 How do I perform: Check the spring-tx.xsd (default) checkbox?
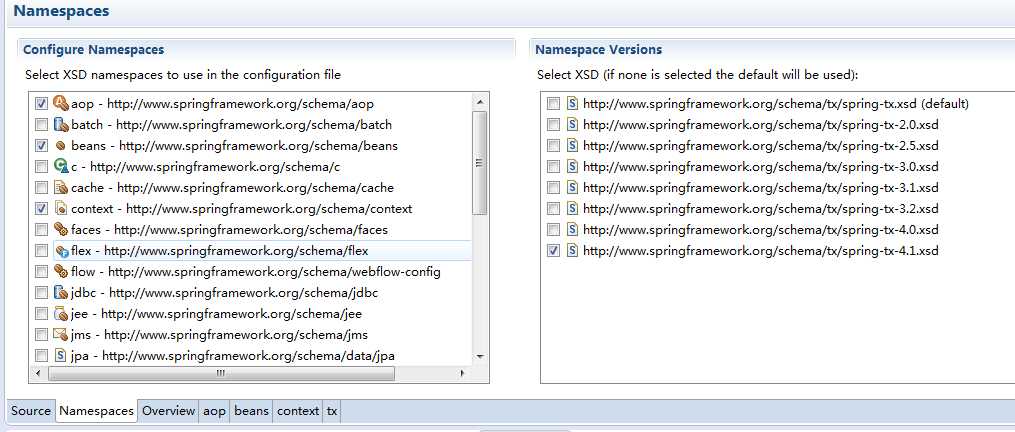pyautogui.click(x=553, y=104)
